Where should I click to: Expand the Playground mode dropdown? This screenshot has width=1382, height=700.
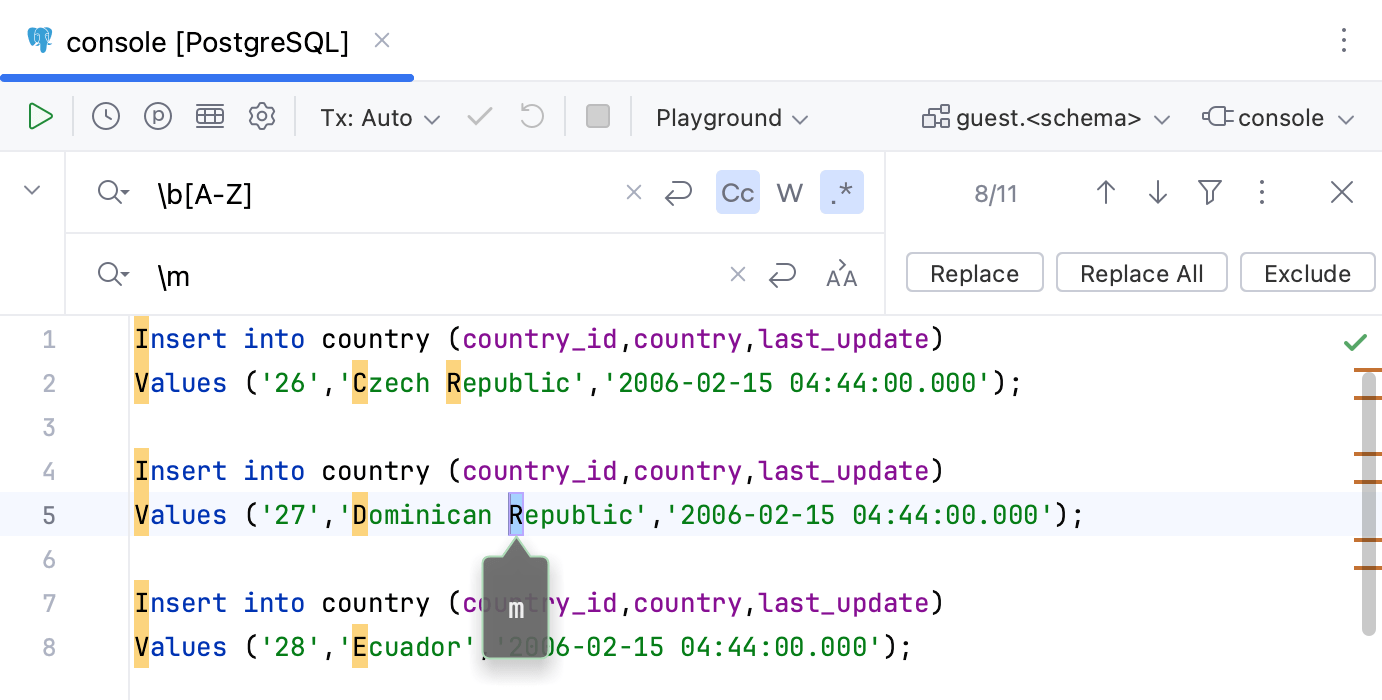point(732,118)
